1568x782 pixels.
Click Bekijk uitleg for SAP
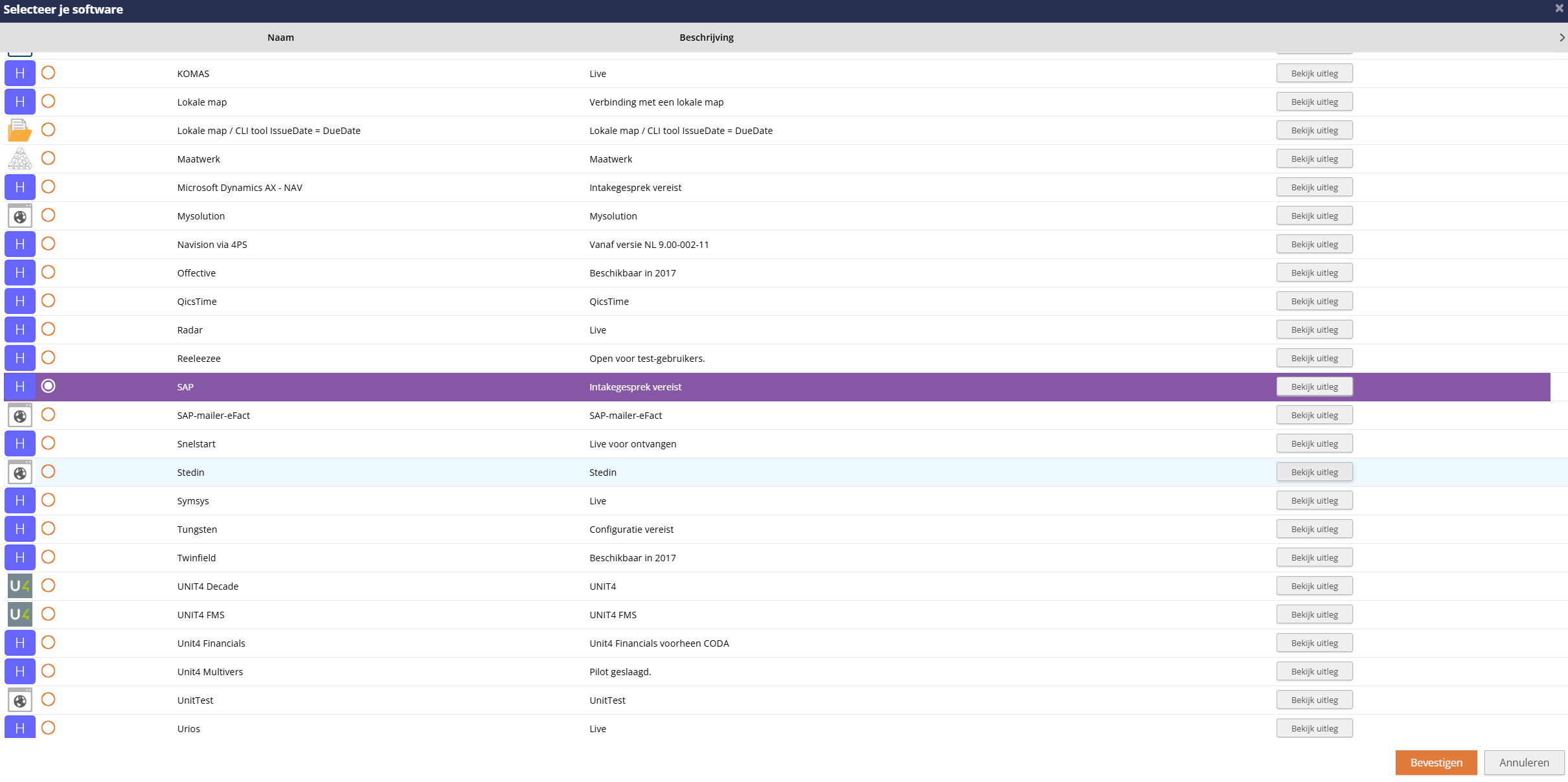click(1314, 386)
